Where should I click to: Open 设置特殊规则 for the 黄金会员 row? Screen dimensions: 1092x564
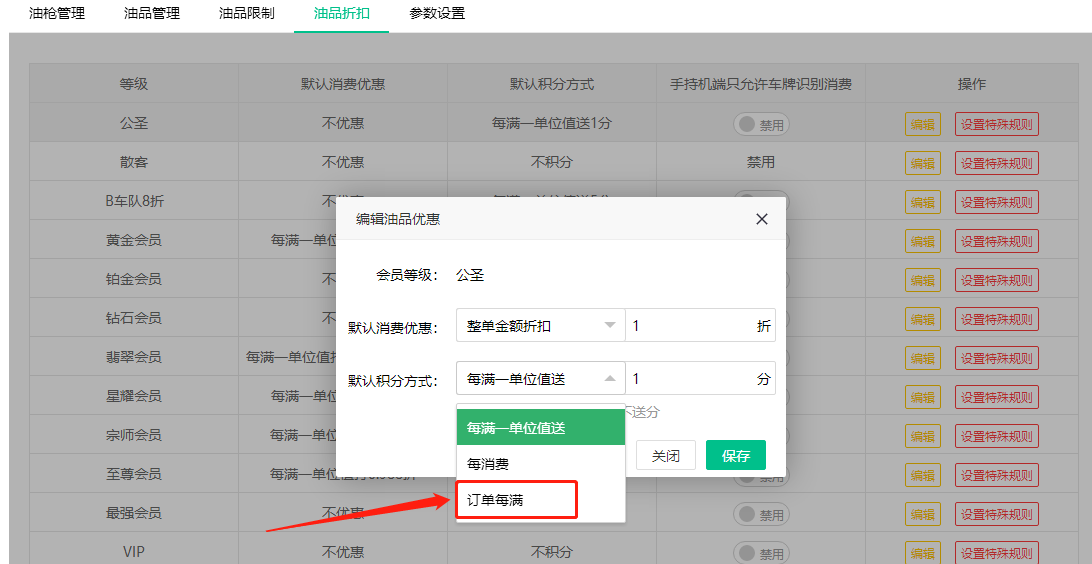tap(996, 241)
